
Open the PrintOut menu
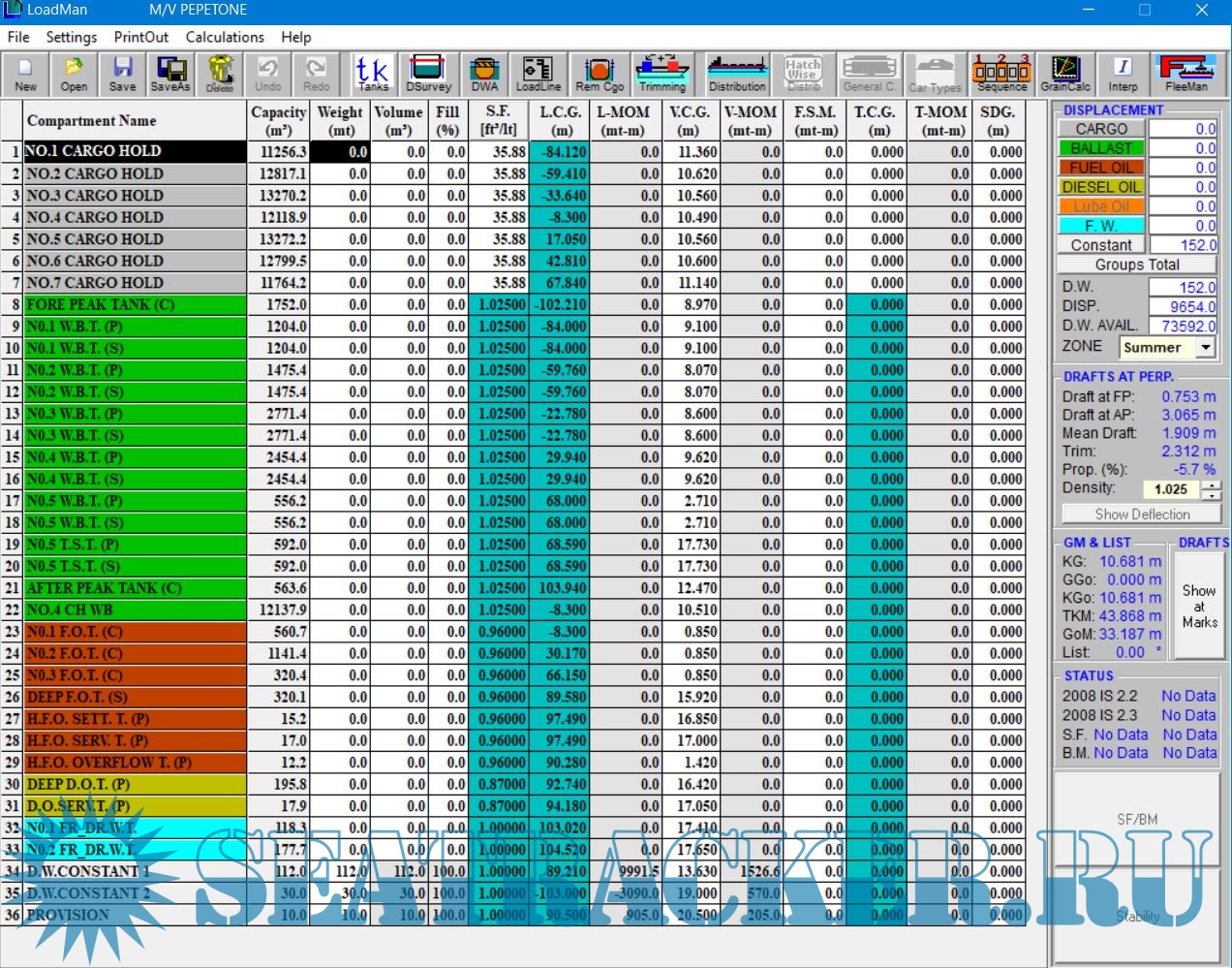[141, 37]
